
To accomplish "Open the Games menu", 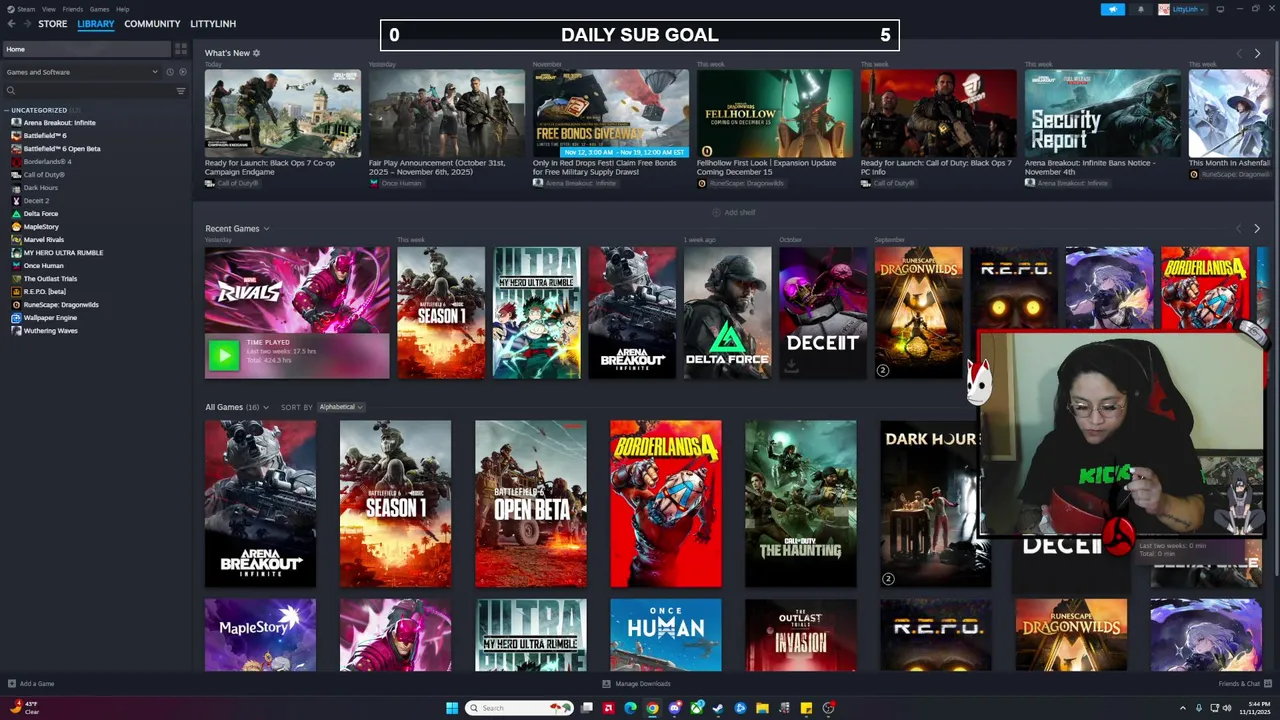I will pyautogui.click(x=99, y=9).
